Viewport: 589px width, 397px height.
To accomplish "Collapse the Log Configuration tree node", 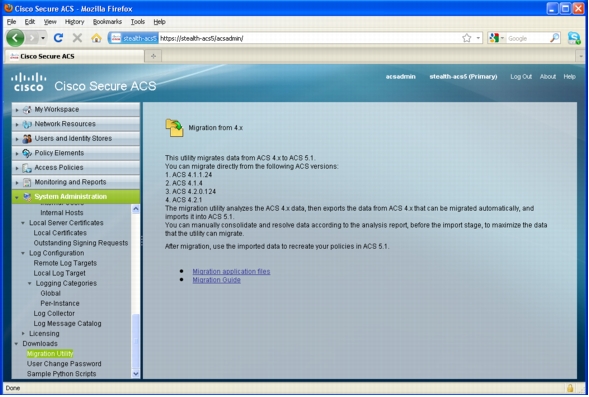I will (x=23, y=254).
